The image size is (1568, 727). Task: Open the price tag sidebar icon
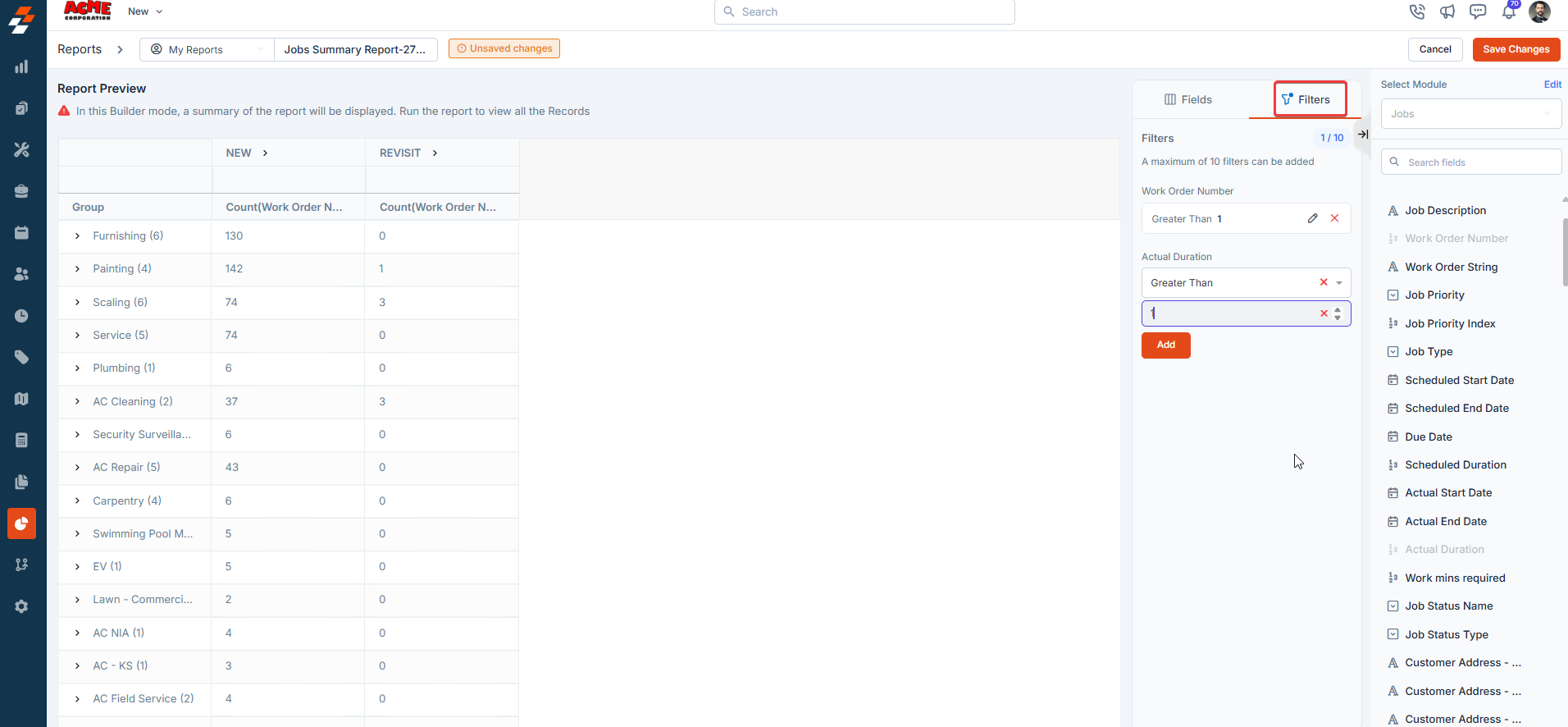tap(21, 357)
